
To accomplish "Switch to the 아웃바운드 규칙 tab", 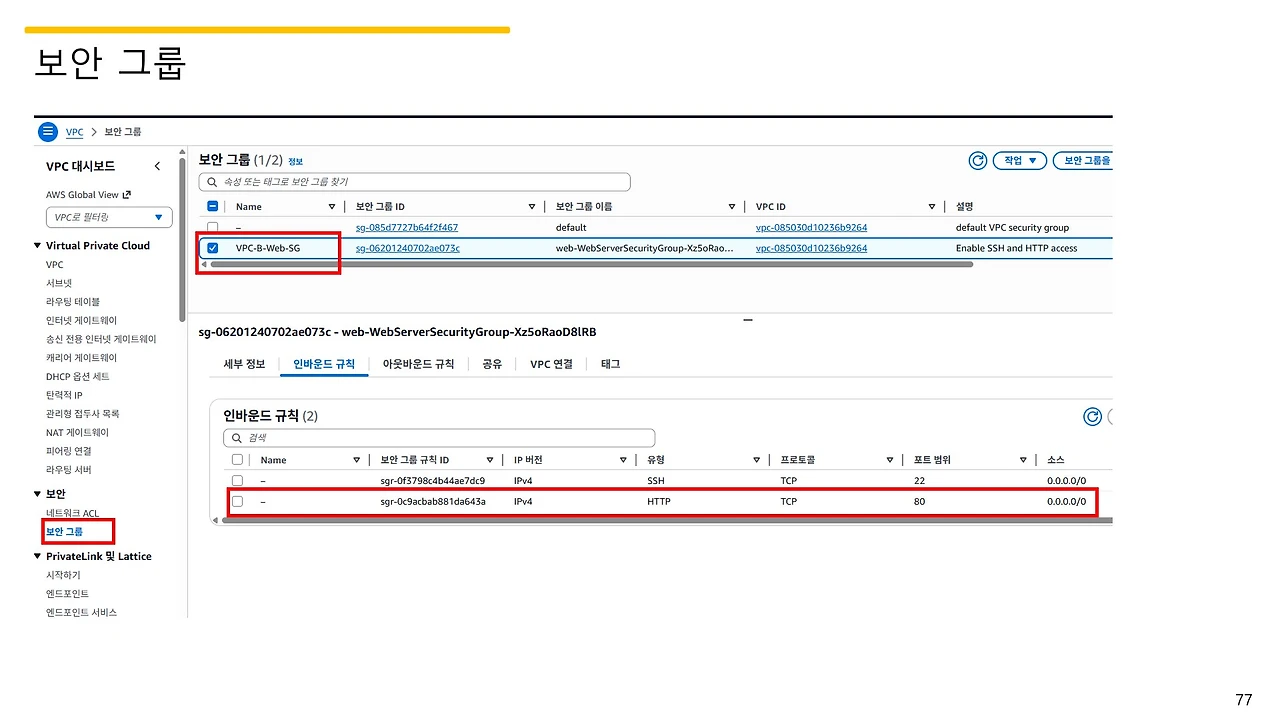I will pos(418,364).
